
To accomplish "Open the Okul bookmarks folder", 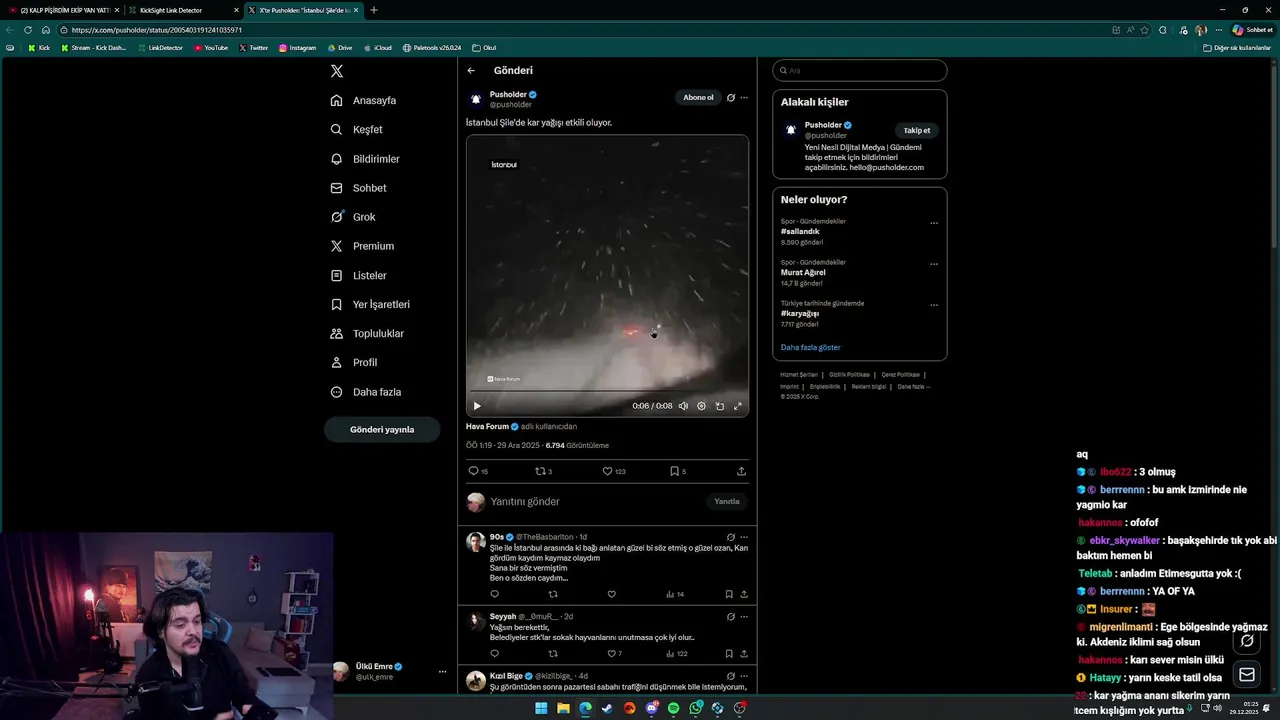I will point(484,48).
